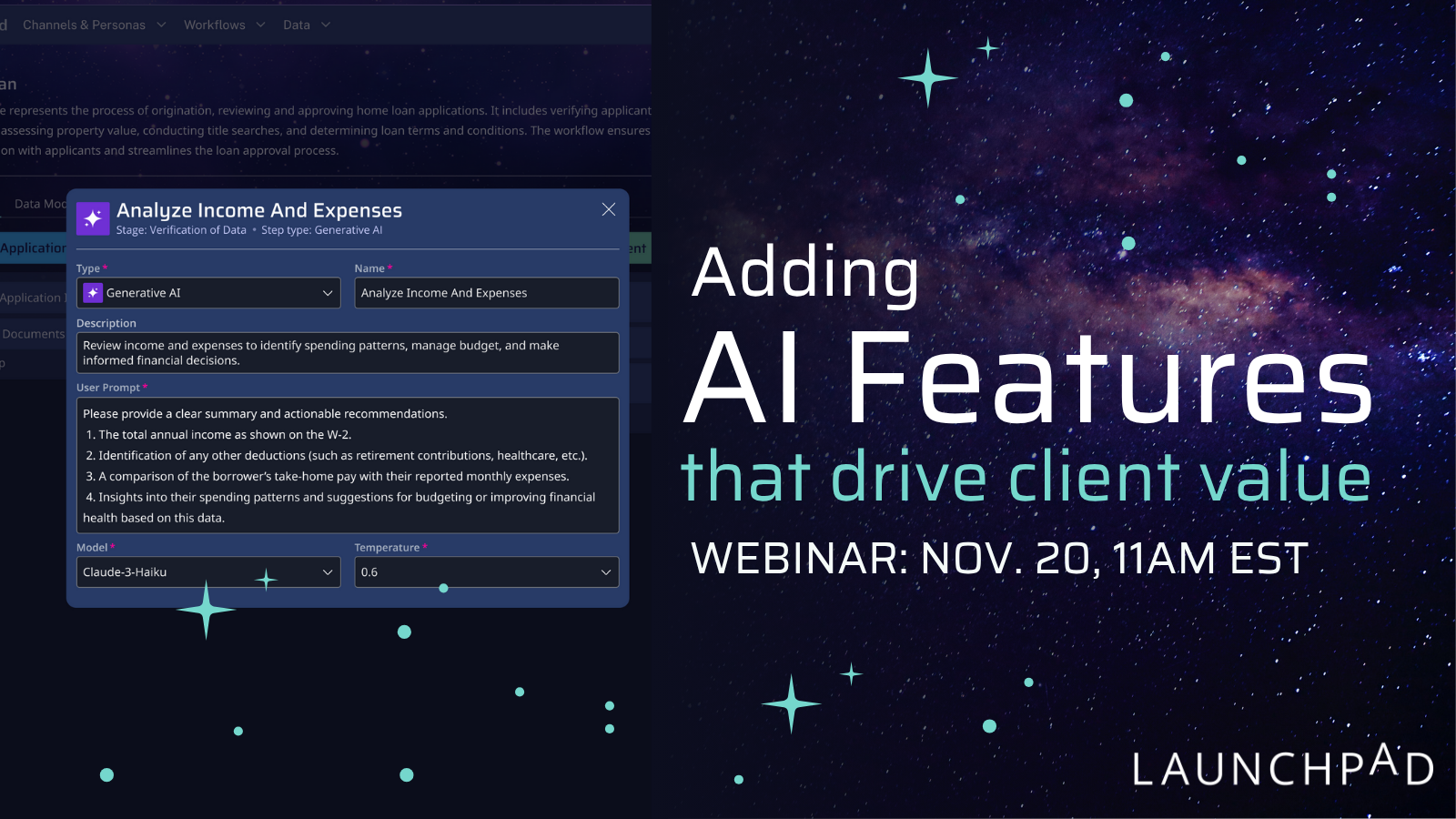The image size is (1456, 819).
Task: Click the Generative AI sparkle icon in dialog header
Action: (93, 218)
